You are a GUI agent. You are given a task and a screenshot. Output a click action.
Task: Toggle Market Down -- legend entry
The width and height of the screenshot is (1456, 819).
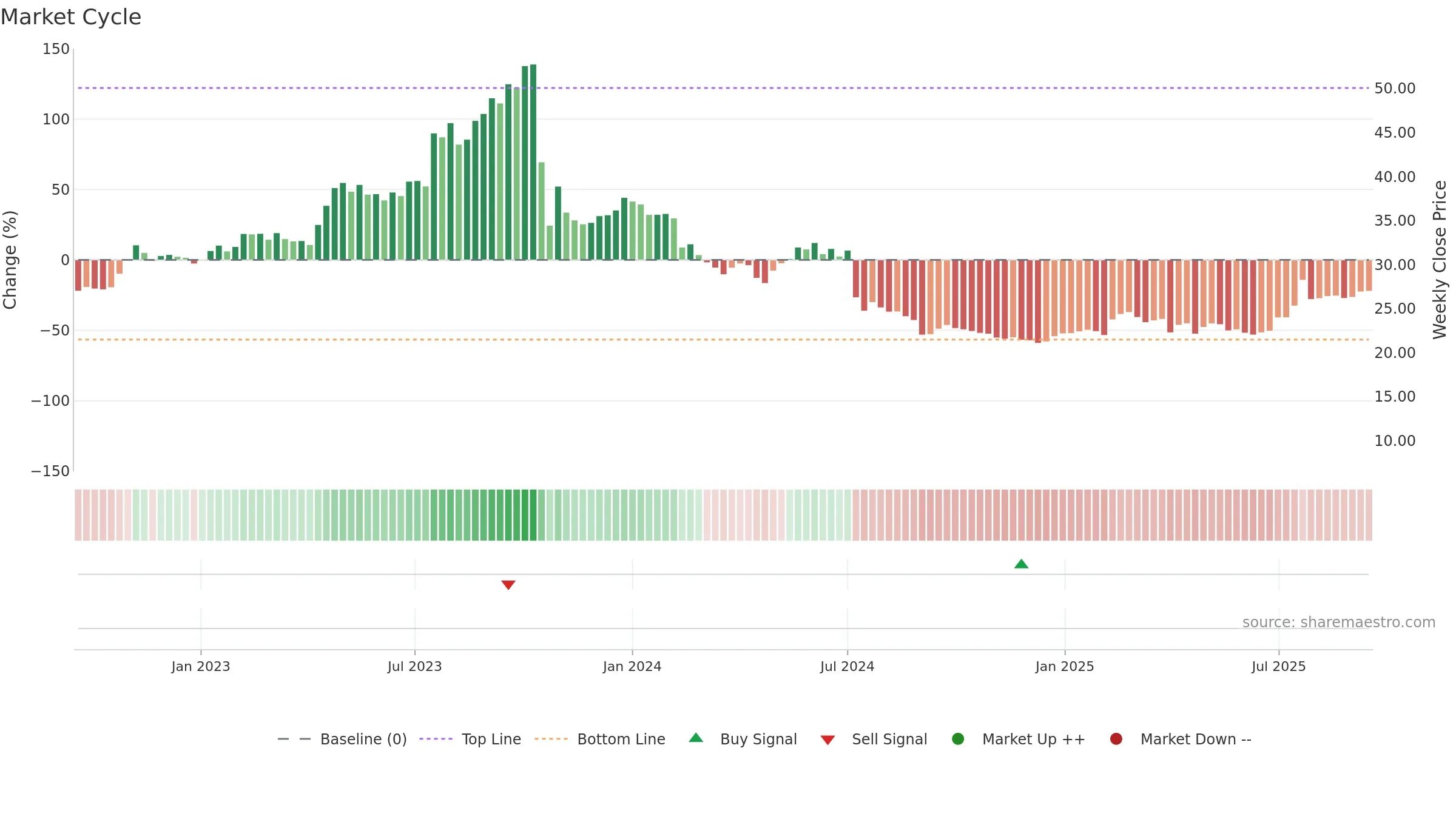1180,739
